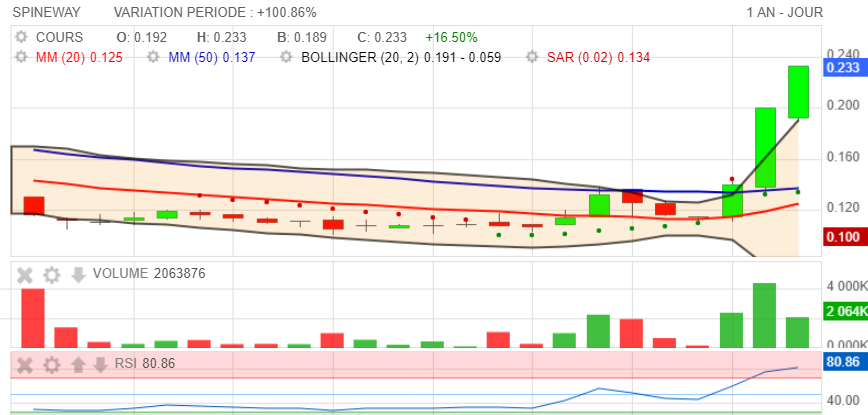Open VOLUME panel settings gear
This screenshot has width=868, height=415.
(51, 274)
